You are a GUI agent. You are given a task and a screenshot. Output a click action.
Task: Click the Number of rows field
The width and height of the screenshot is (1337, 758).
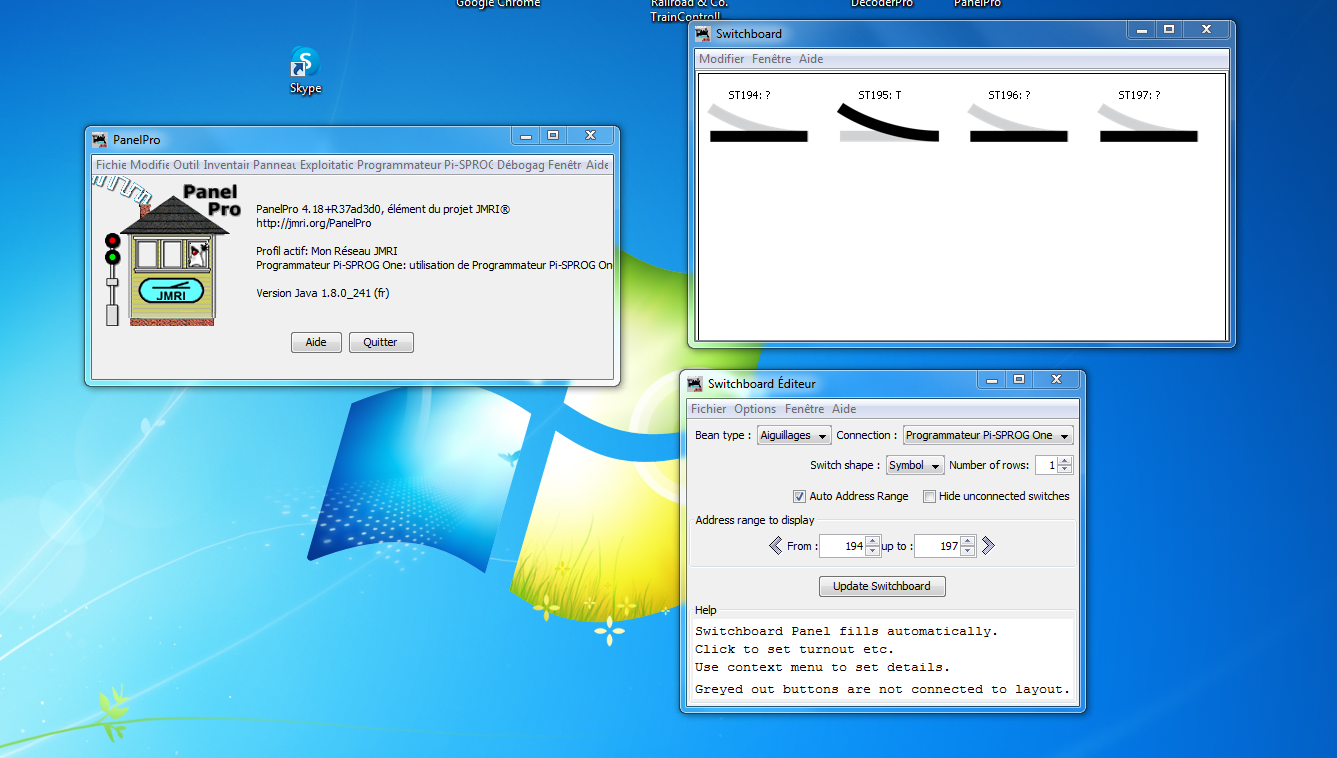point(1046,465)
